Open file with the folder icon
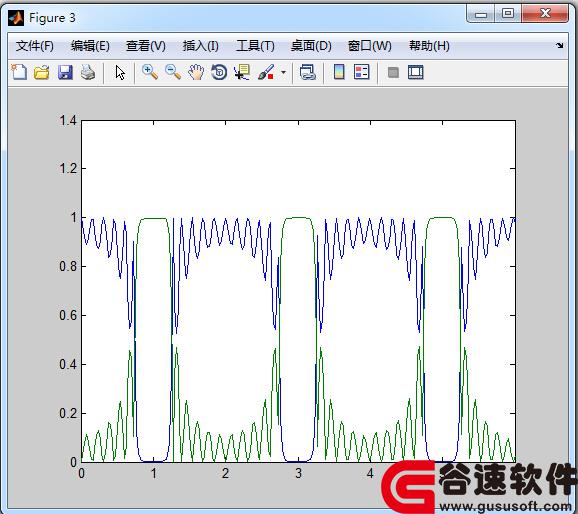 click(x=42, y=72)
